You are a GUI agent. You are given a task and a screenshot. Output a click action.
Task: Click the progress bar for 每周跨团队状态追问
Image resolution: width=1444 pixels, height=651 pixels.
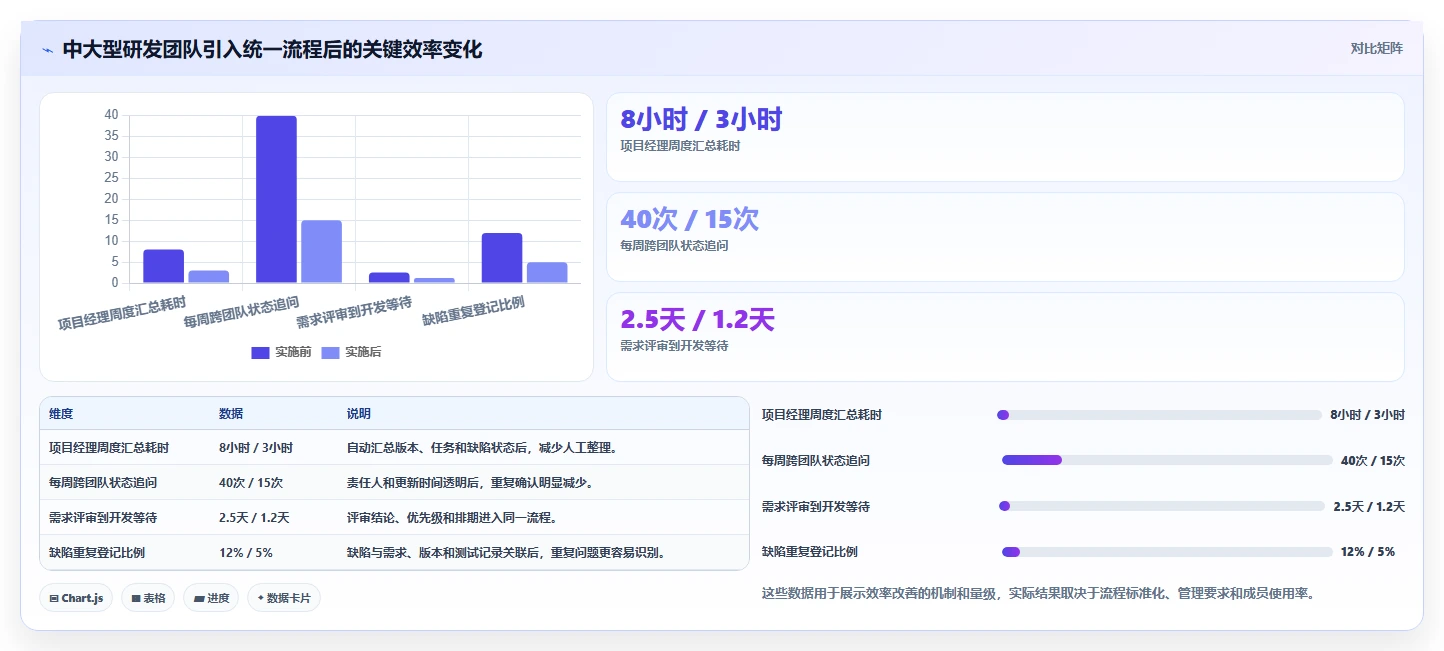point(1167,460)
